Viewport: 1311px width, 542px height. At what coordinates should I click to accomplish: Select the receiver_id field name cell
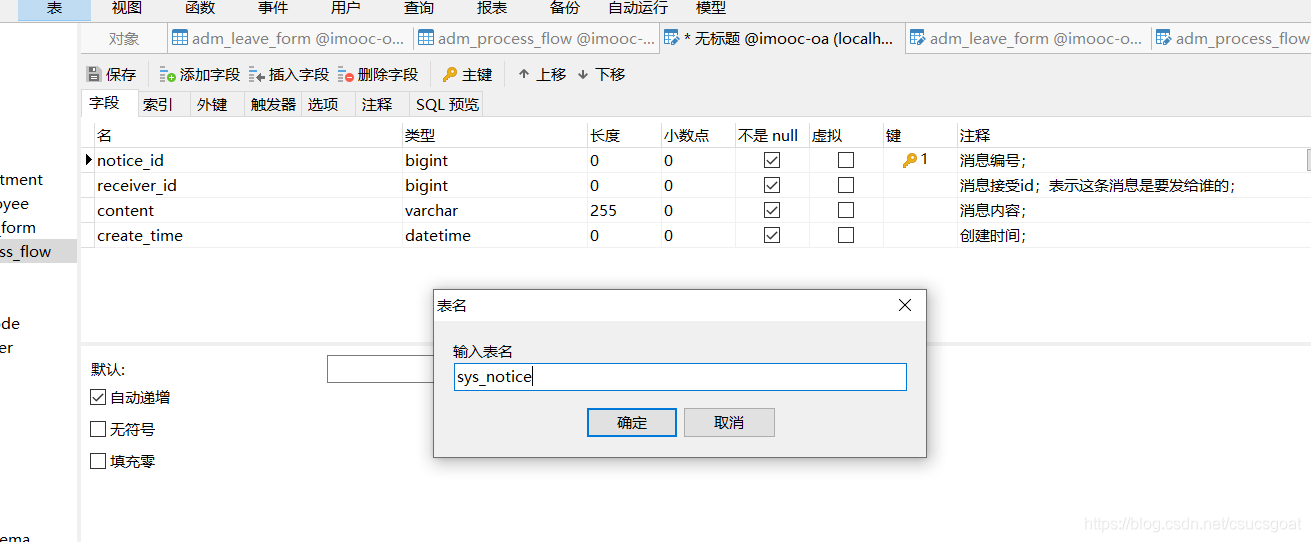click(x=248, y=185)
